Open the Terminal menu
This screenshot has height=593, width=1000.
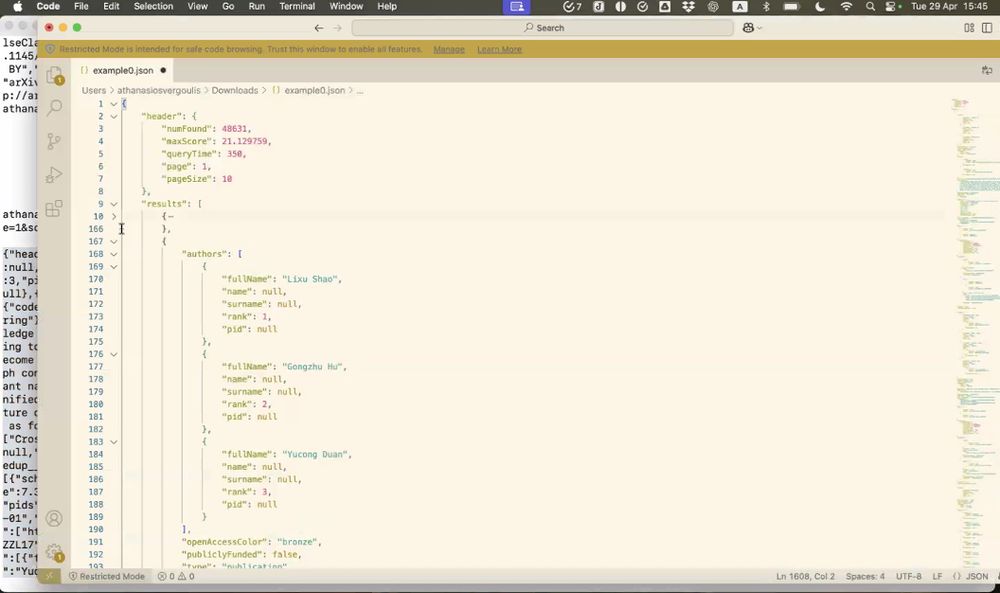297,6
